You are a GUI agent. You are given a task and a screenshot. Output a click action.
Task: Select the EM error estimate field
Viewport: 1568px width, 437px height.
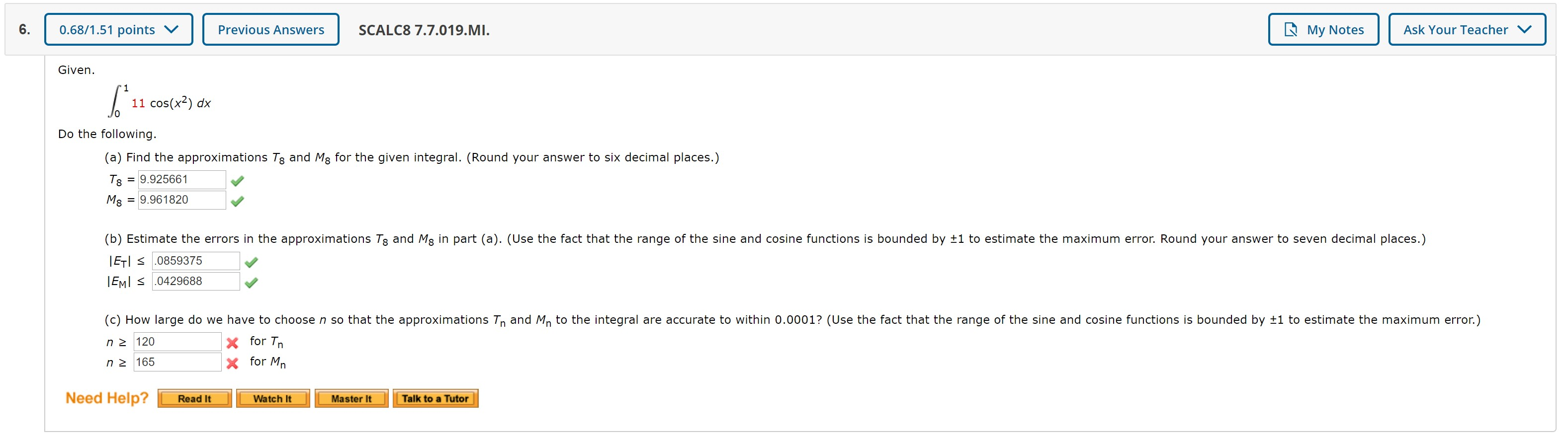195,282
